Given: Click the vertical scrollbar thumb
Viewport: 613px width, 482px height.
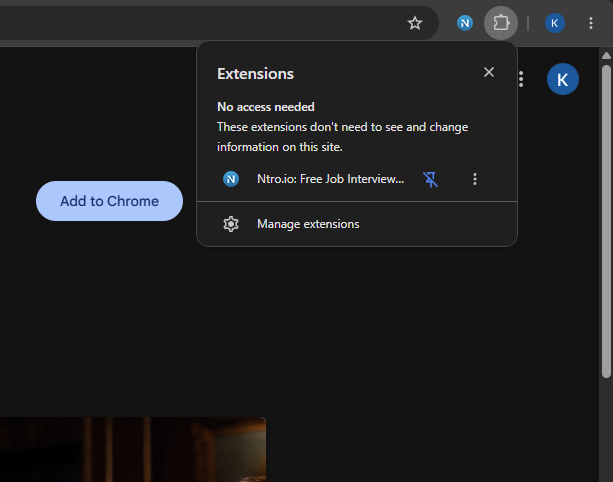Looking at the screenshot, I should click(606, 221).
